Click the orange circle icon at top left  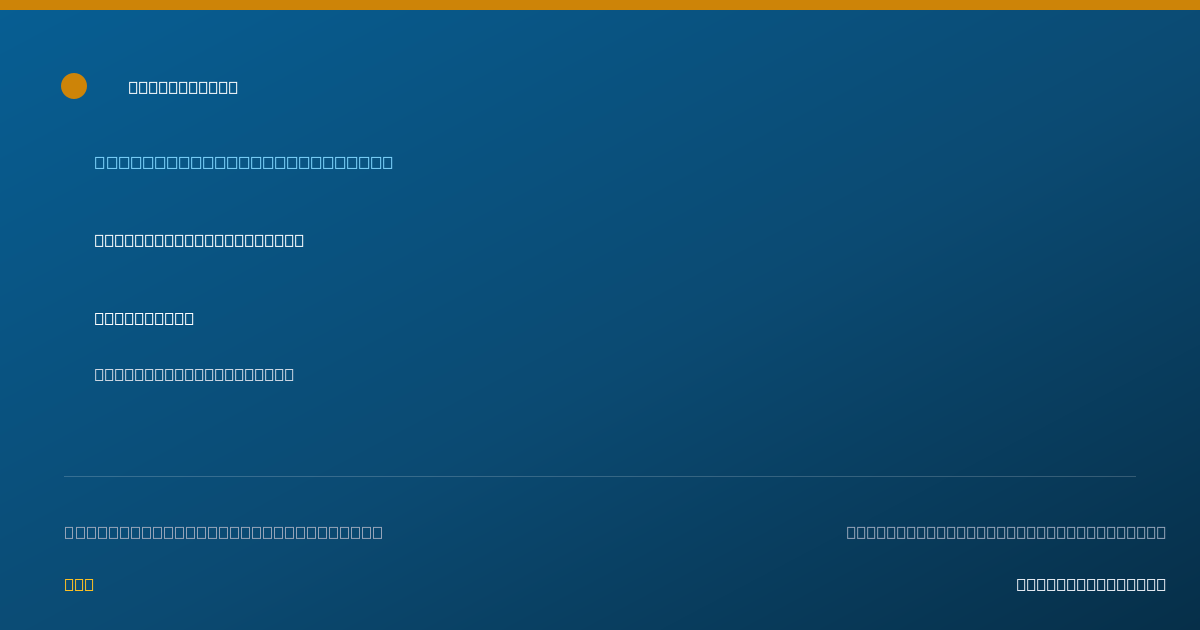tap(74, 86)
